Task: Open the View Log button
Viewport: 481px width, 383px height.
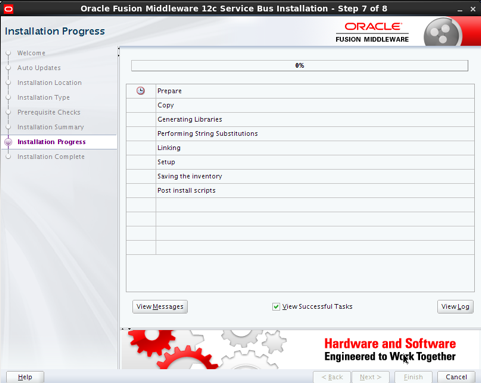Action: 455,307
